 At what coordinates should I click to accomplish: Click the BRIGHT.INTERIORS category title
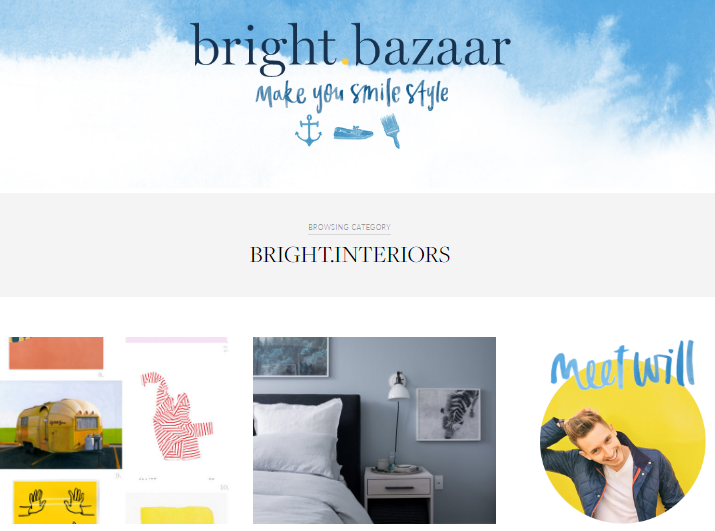click(x=350, y=255)
